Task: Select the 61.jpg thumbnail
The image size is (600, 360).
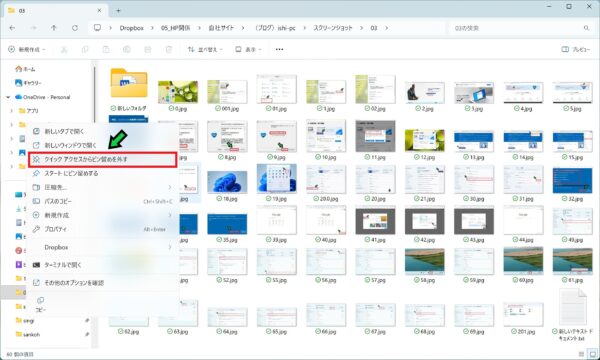Action: click(573, 262)
